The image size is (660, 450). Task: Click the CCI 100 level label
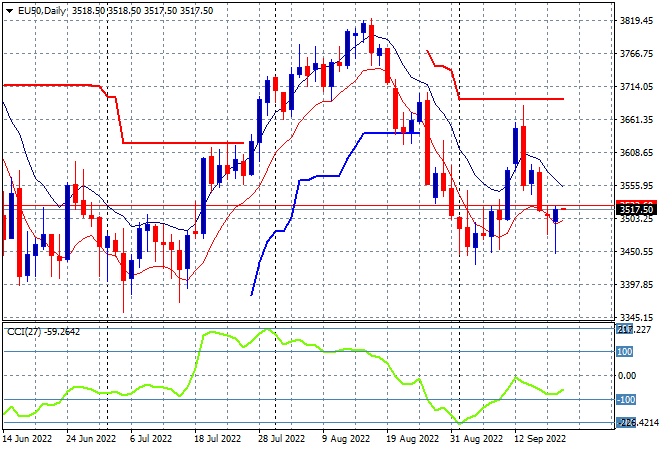click(625, 351)
